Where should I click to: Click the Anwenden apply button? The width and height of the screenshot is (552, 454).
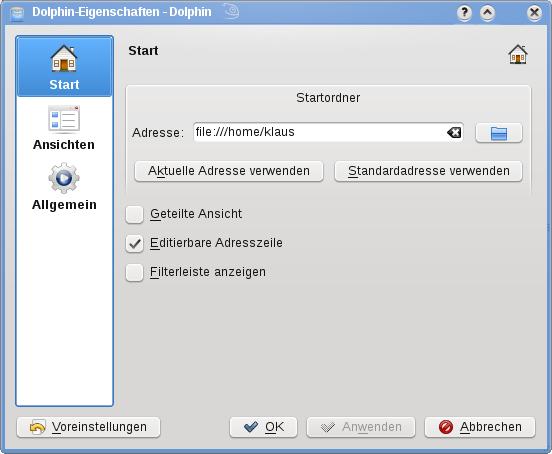click(361, 427)
